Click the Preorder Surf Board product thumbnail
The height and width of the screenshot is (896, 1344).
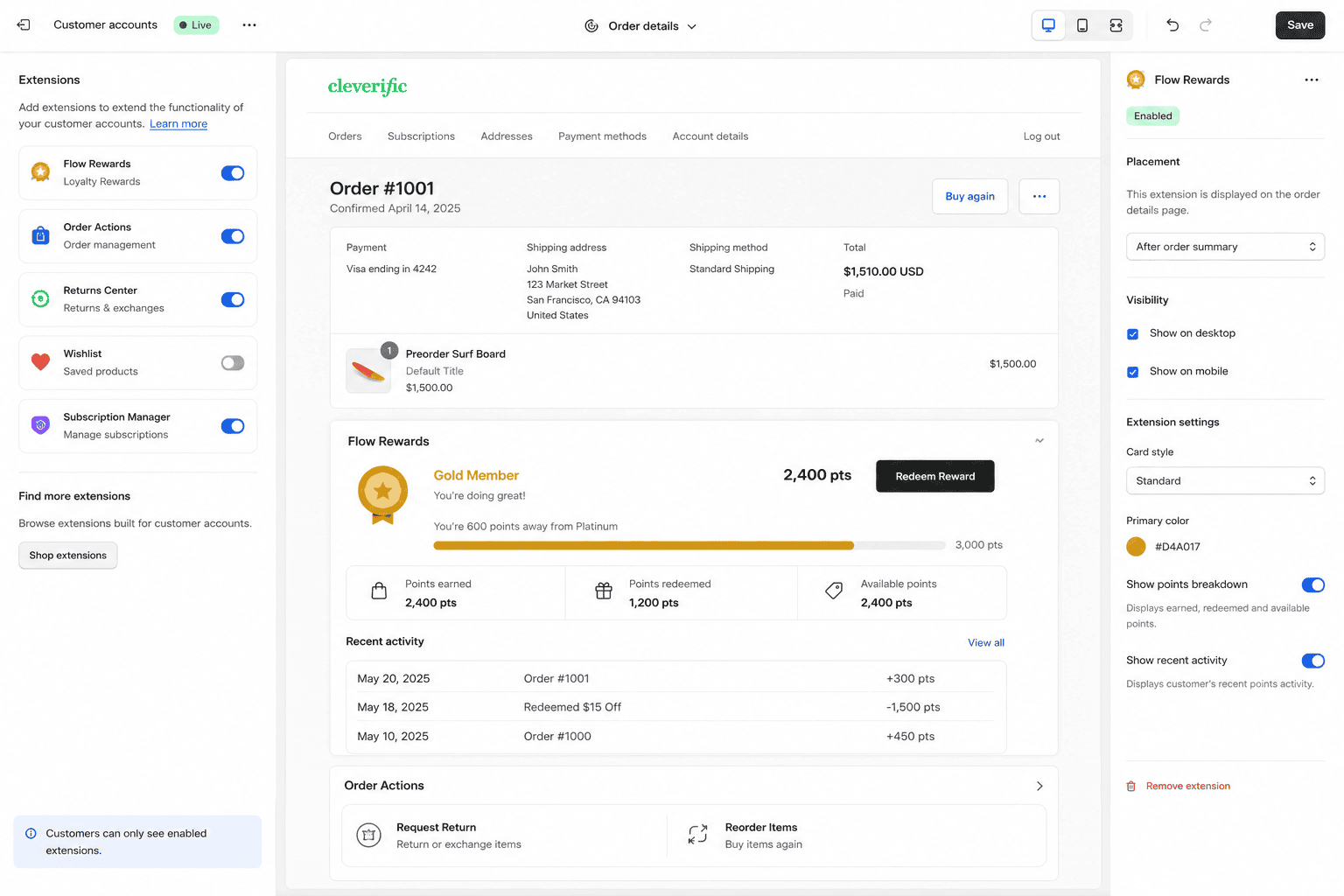(368, 371)
